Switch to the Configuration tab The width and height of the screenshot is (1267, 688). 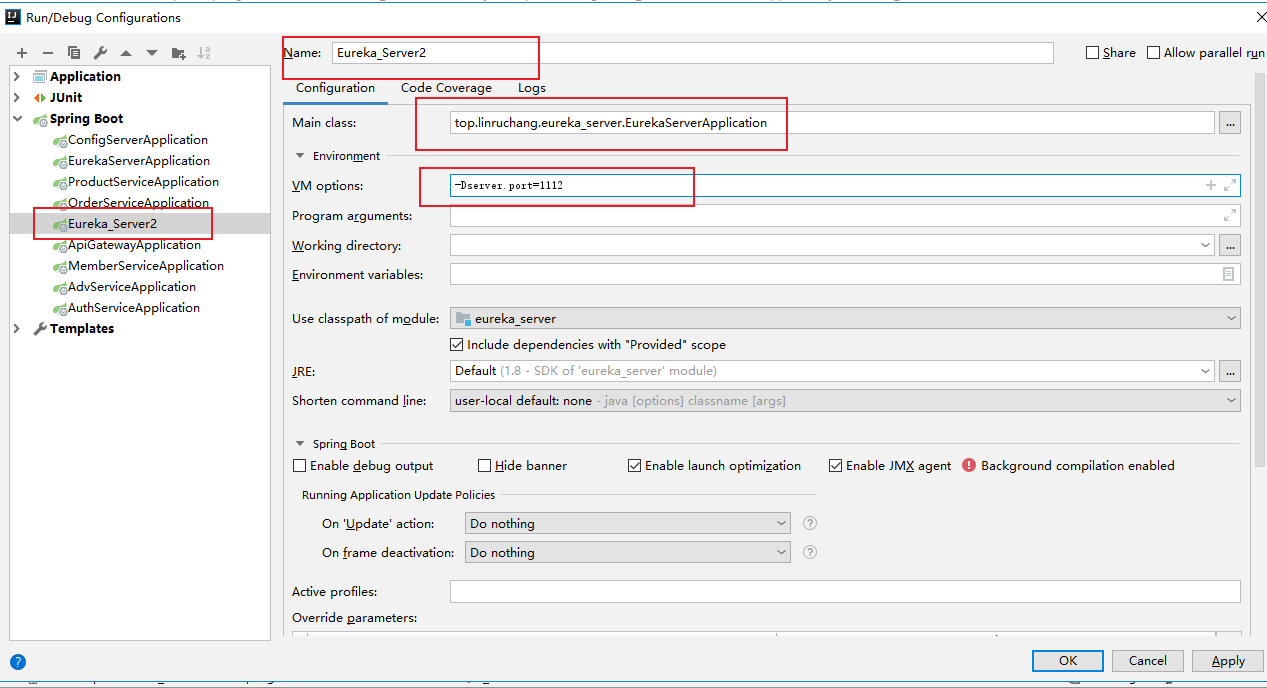[335, 88]
